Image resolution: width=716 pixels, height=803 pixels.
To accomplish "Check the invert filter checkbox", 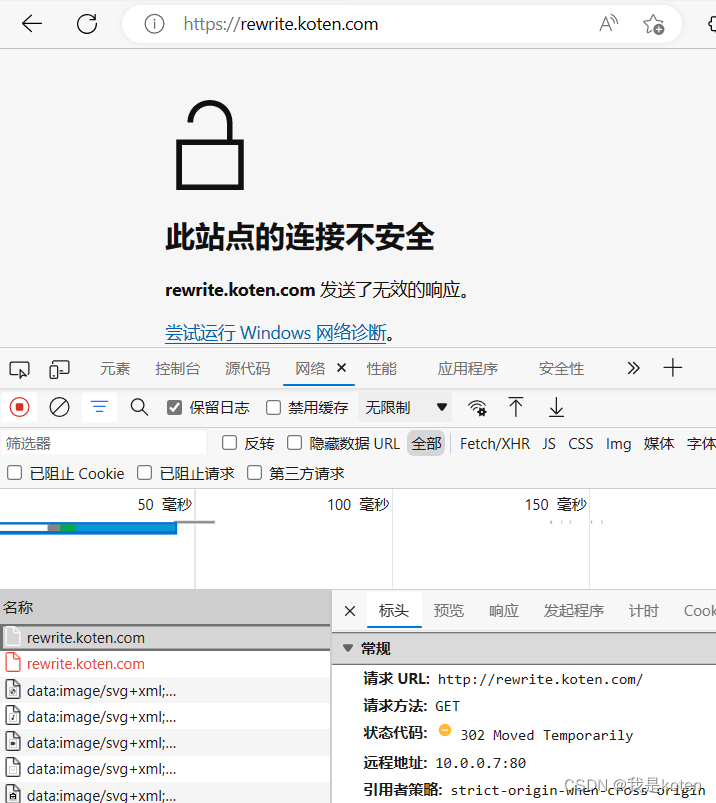I will click(229, 443).
